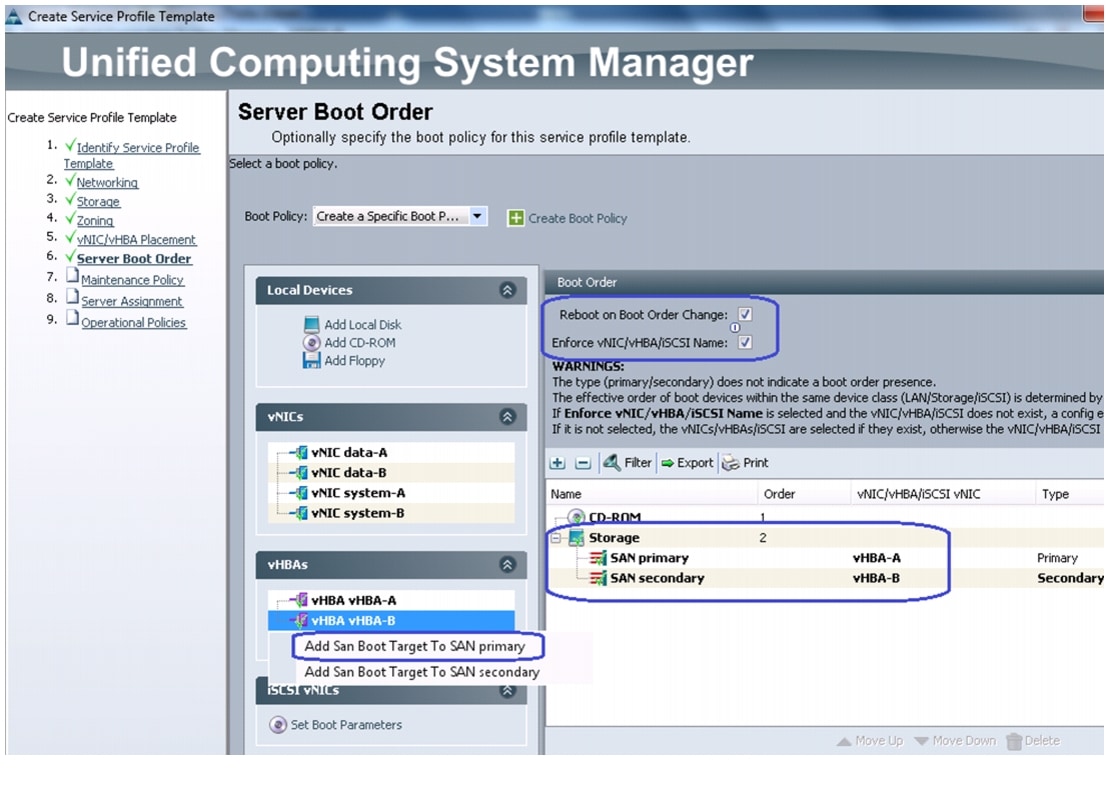
Task: Click the Filter magnifier icon
Action: click(x=611, y=463)
